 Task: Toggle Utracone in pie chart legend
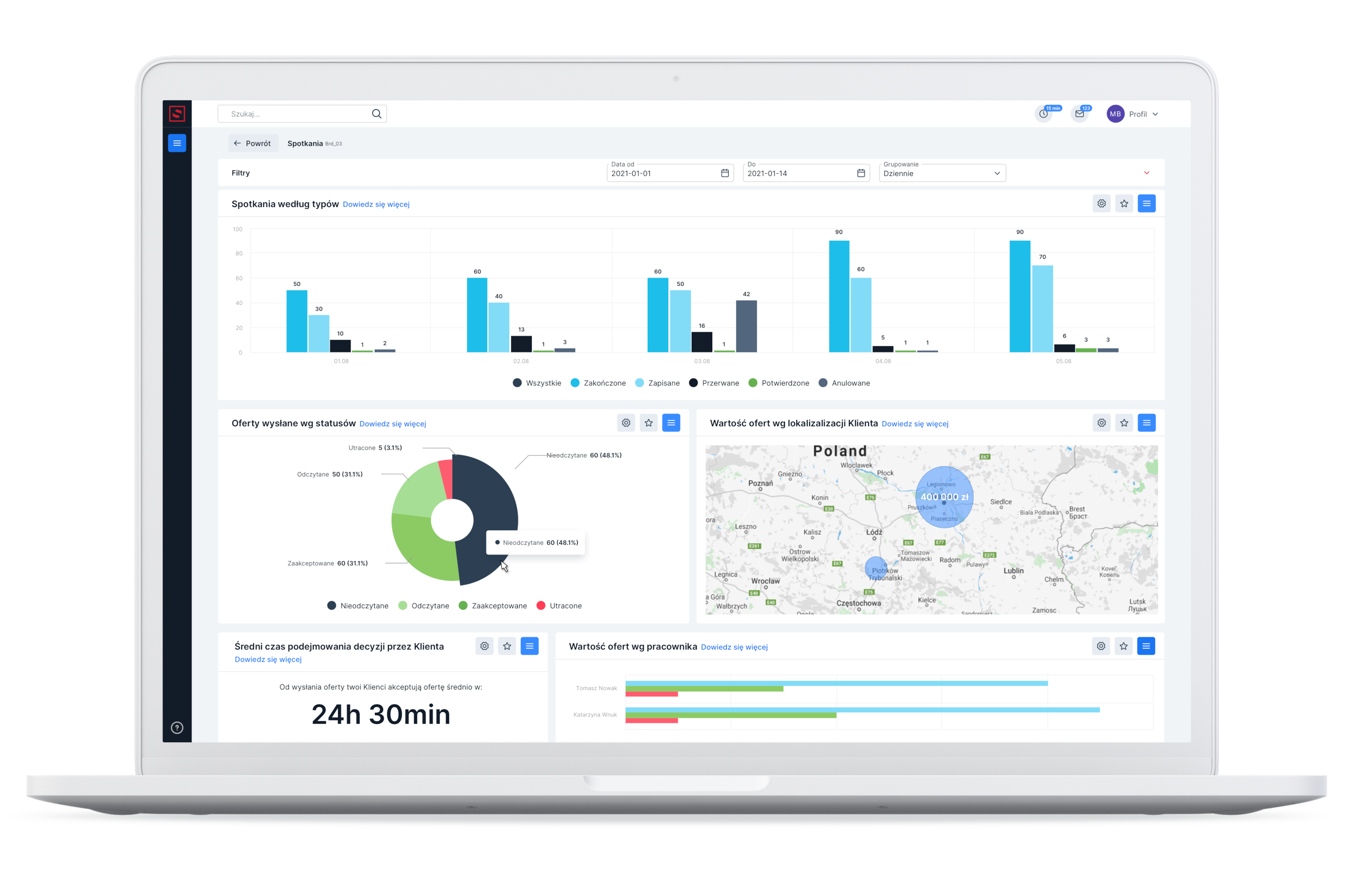pos(559,606)
